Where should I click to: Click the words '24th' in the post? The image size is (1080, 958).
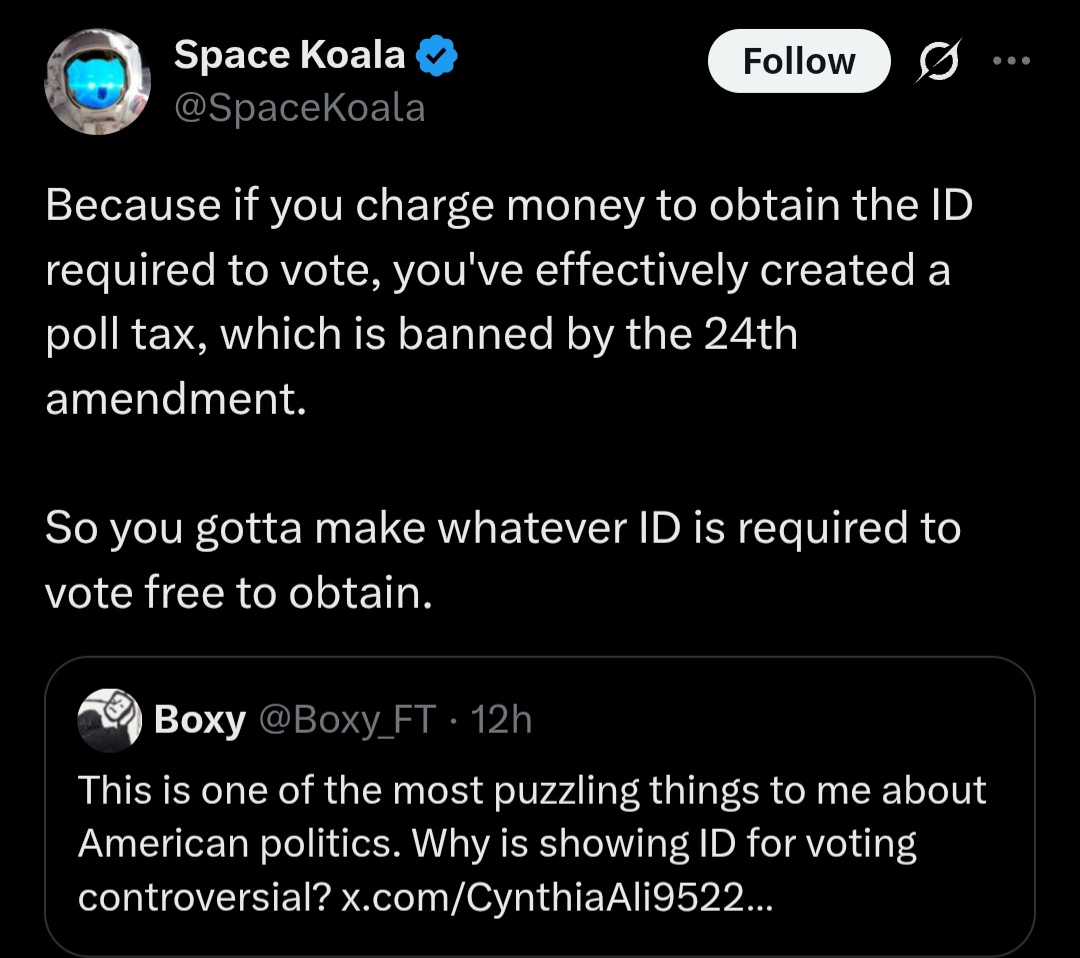750,334
